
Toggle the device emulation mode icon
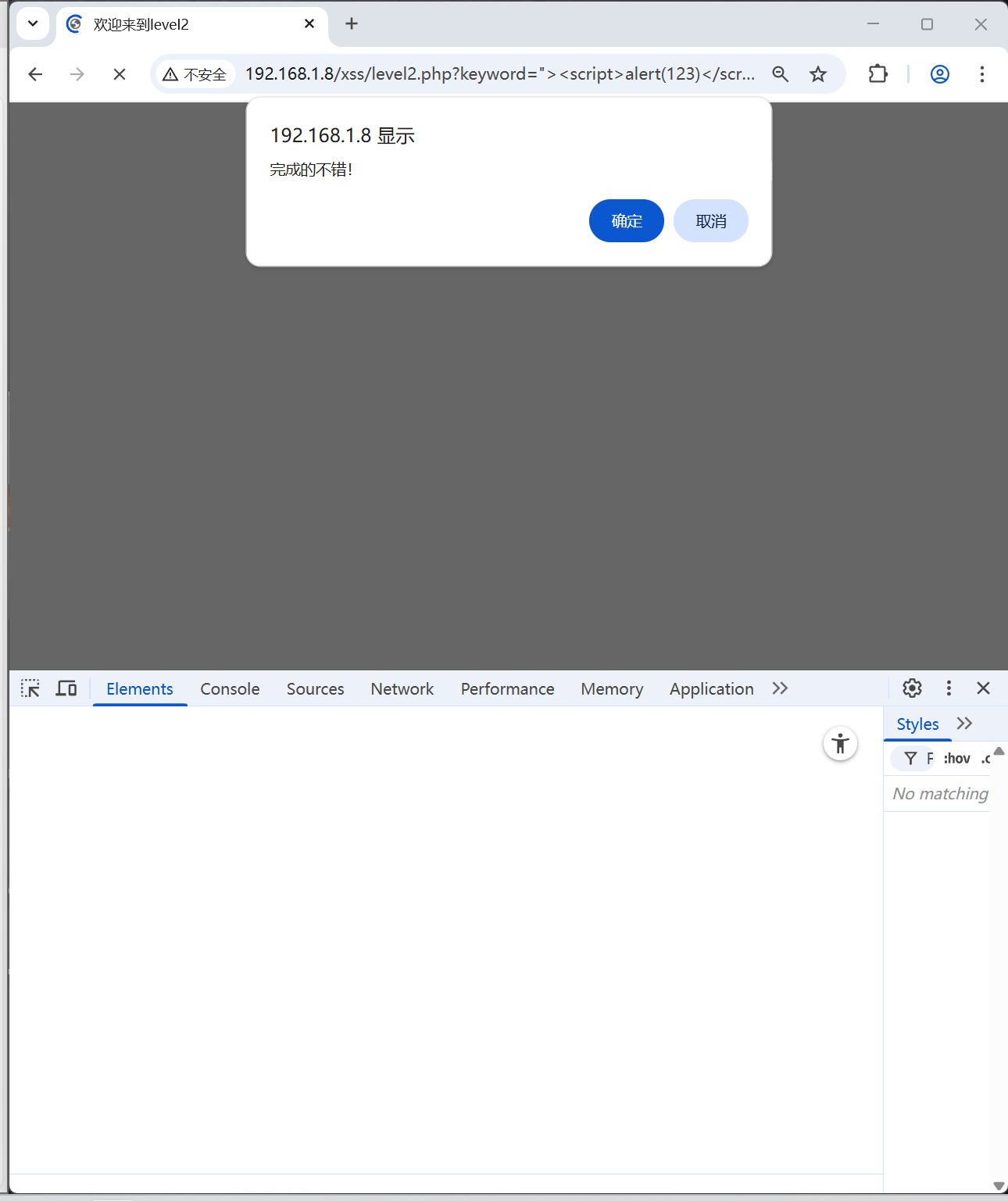[x=66, y=688]
